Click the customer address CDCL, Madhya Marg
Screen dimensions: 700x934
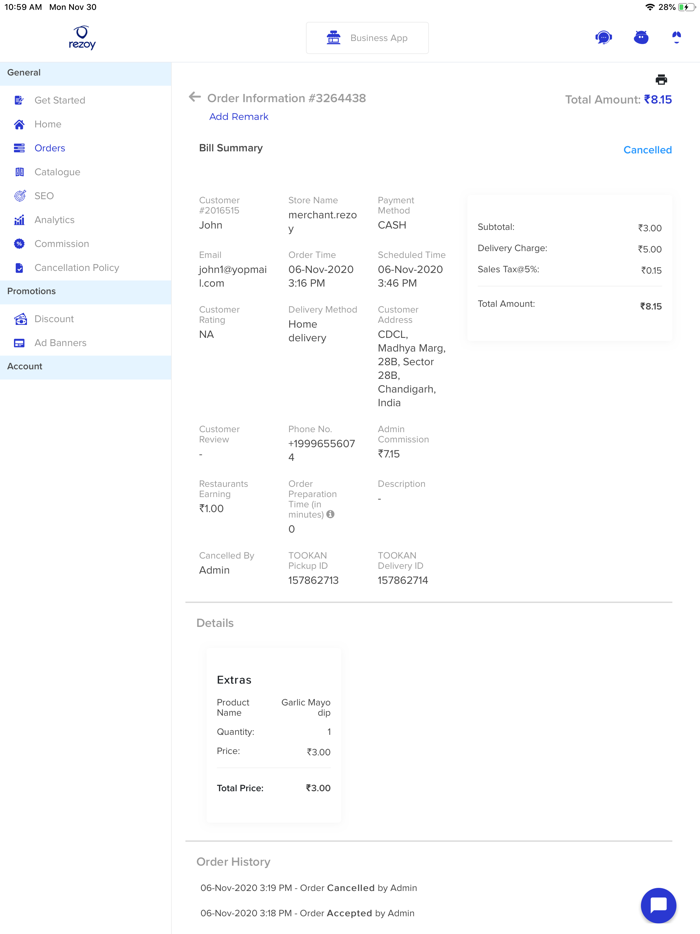(x=412, y=368)
